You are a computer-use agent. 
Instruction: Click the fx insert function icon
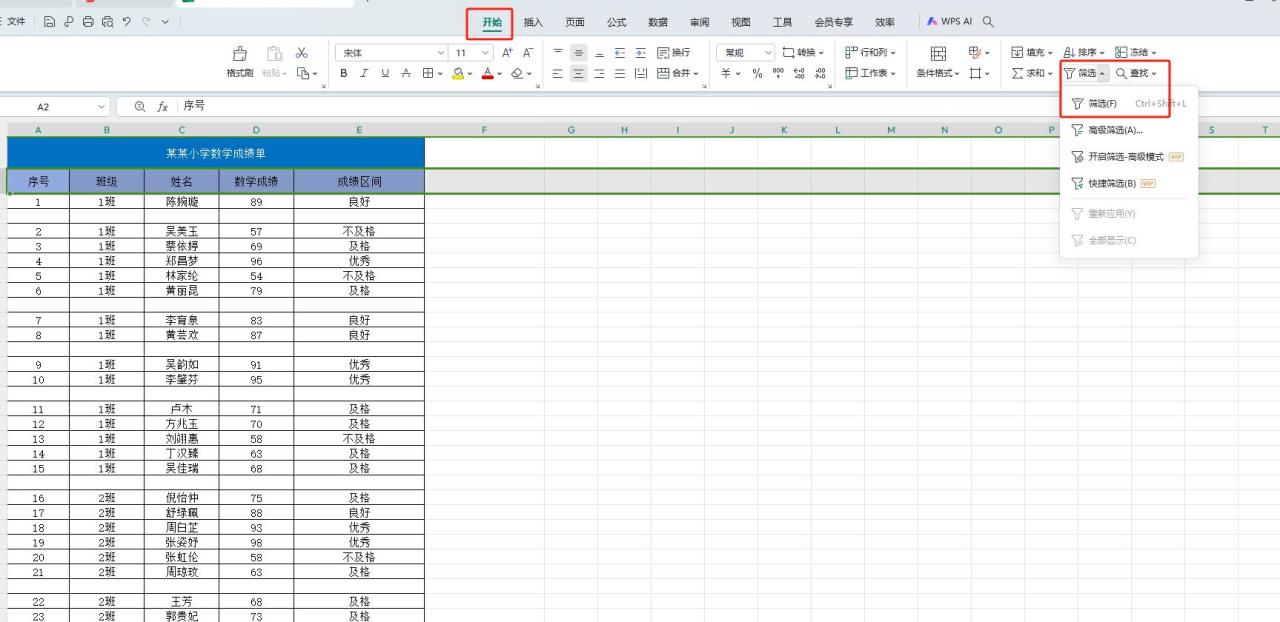tap(162, 106)
